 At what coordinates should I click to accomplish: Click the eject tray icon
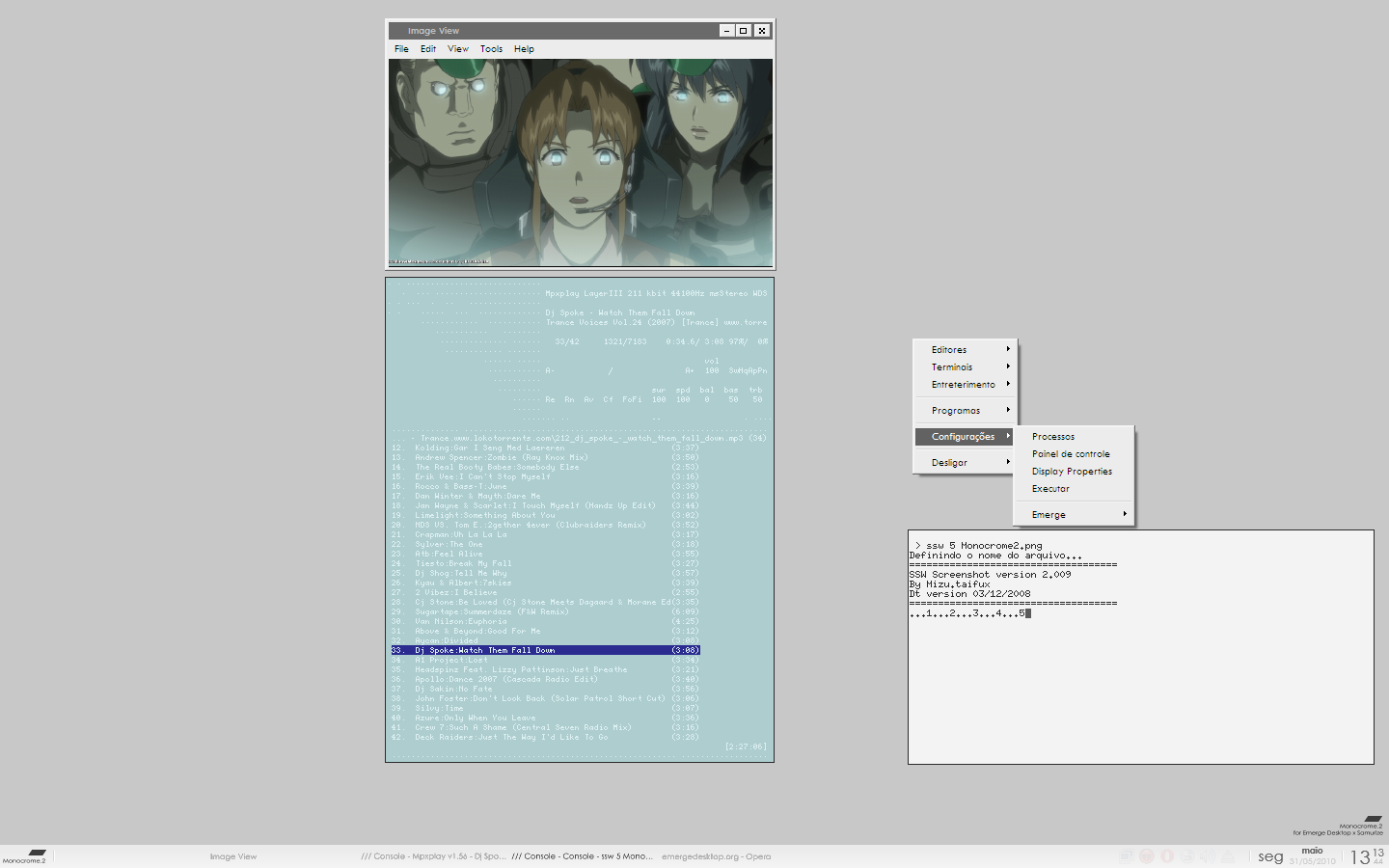1228,856
